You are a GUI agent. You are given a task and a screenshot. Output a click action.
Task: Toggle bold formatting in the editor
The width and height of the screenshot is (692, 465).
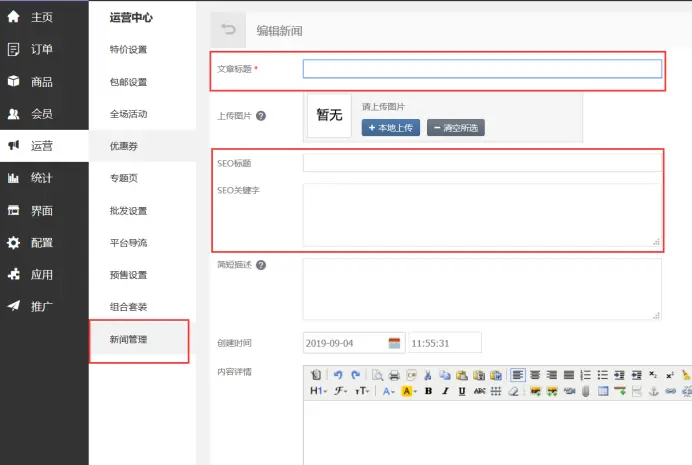pyautogui.click(x=428, y=391)
